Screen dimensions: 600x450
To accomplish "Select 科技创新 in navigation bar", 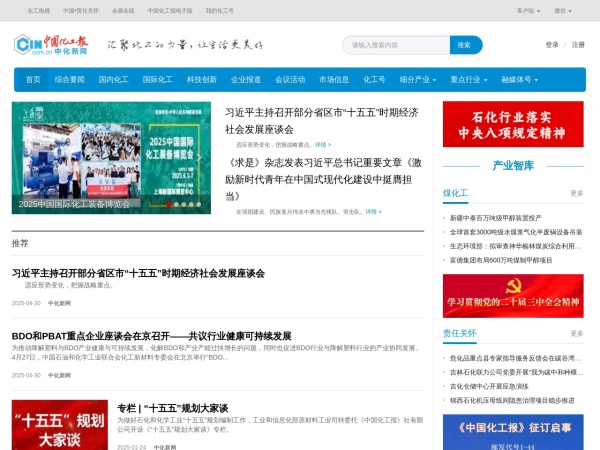I will (x=202, y=80).
